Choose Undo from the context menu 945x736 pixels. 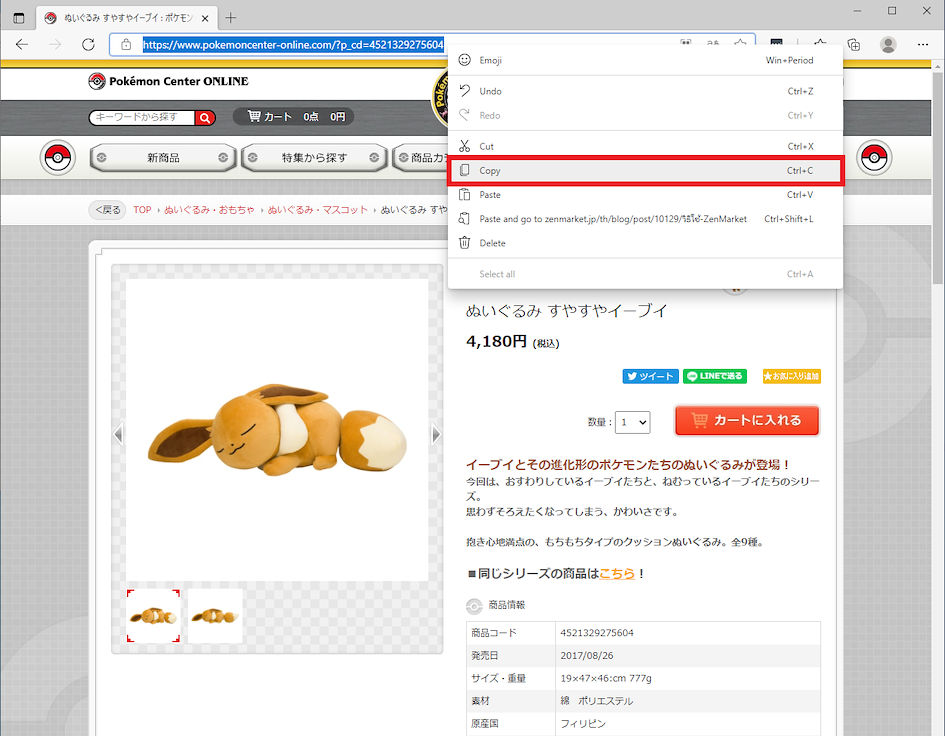click(645, 91)
